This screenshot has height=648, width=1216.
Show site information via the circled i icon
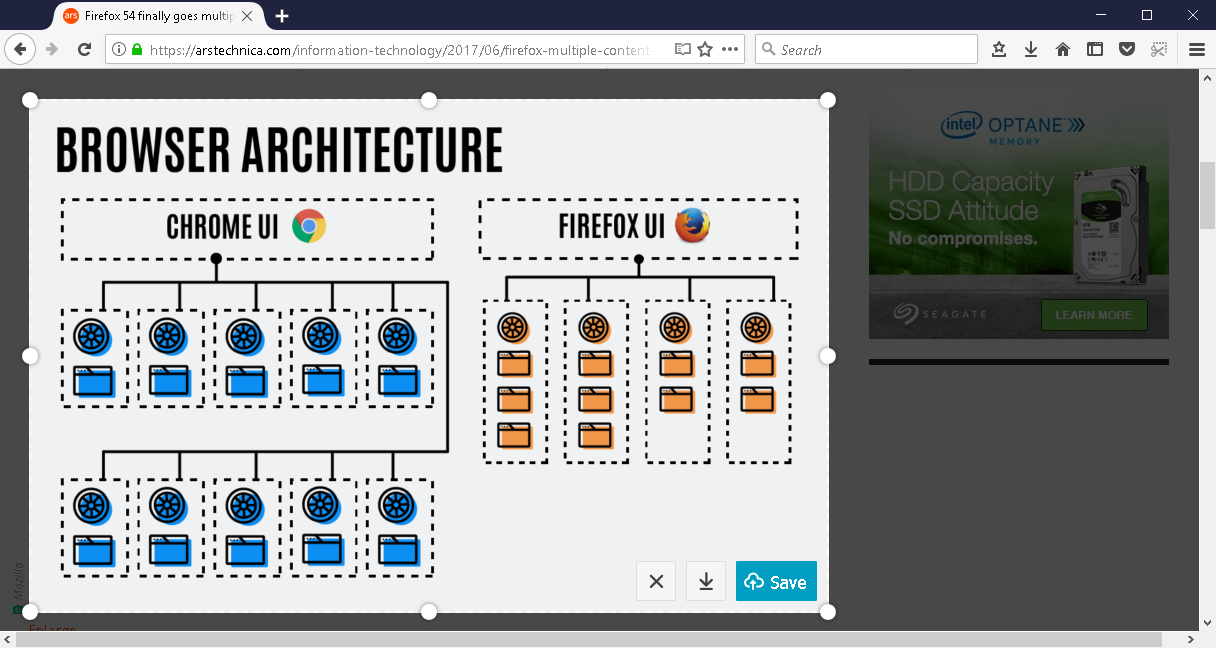coord(119,49)
